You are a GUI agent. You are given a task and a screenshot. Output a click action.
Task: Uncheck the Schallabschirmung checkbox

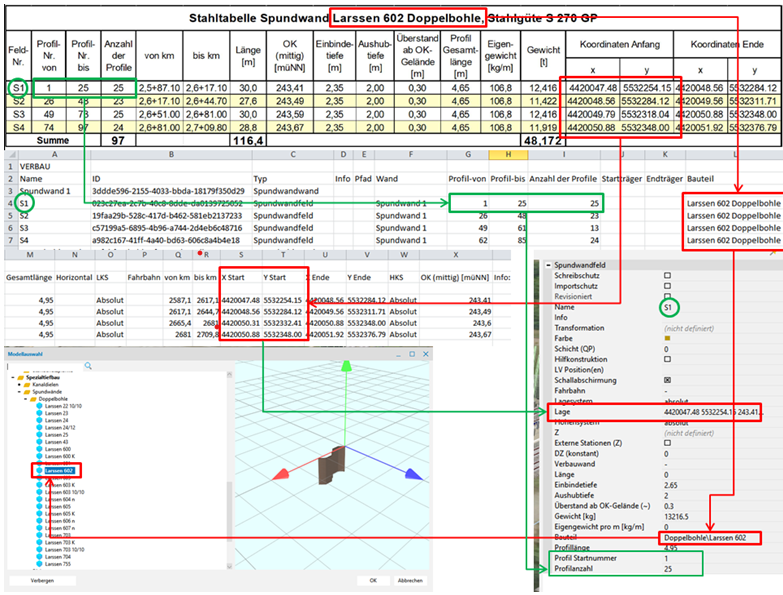click(667, 380)
